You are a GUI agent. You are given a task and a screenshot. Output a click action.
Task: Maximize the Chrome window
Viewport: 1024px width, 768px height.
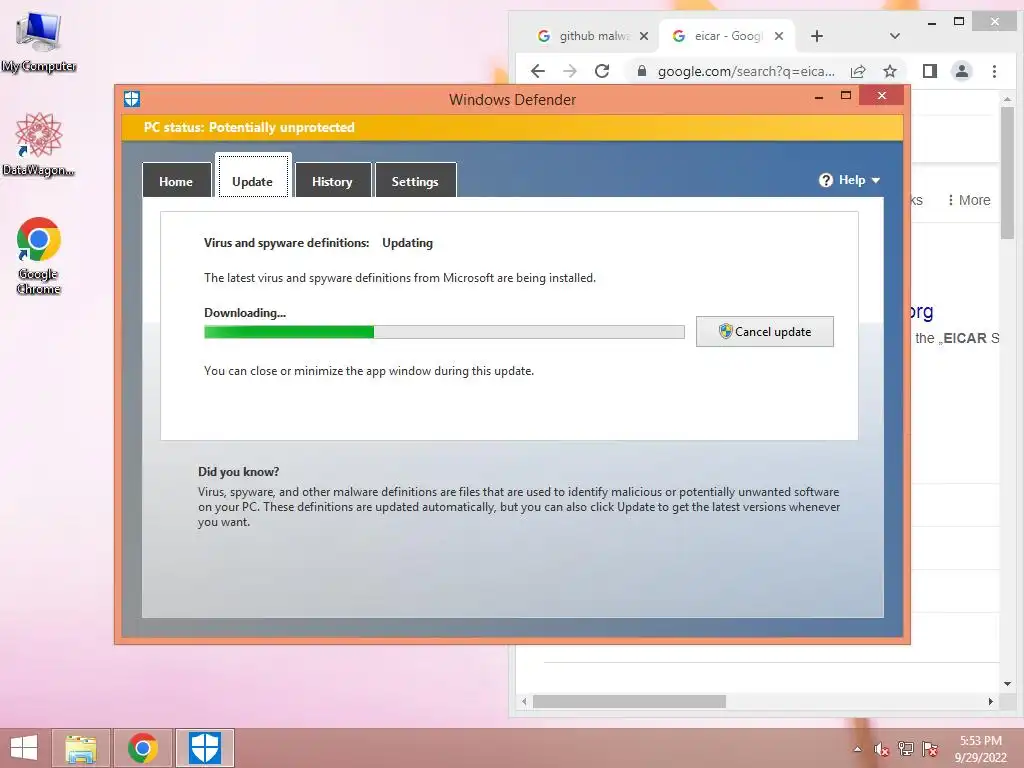959,22
